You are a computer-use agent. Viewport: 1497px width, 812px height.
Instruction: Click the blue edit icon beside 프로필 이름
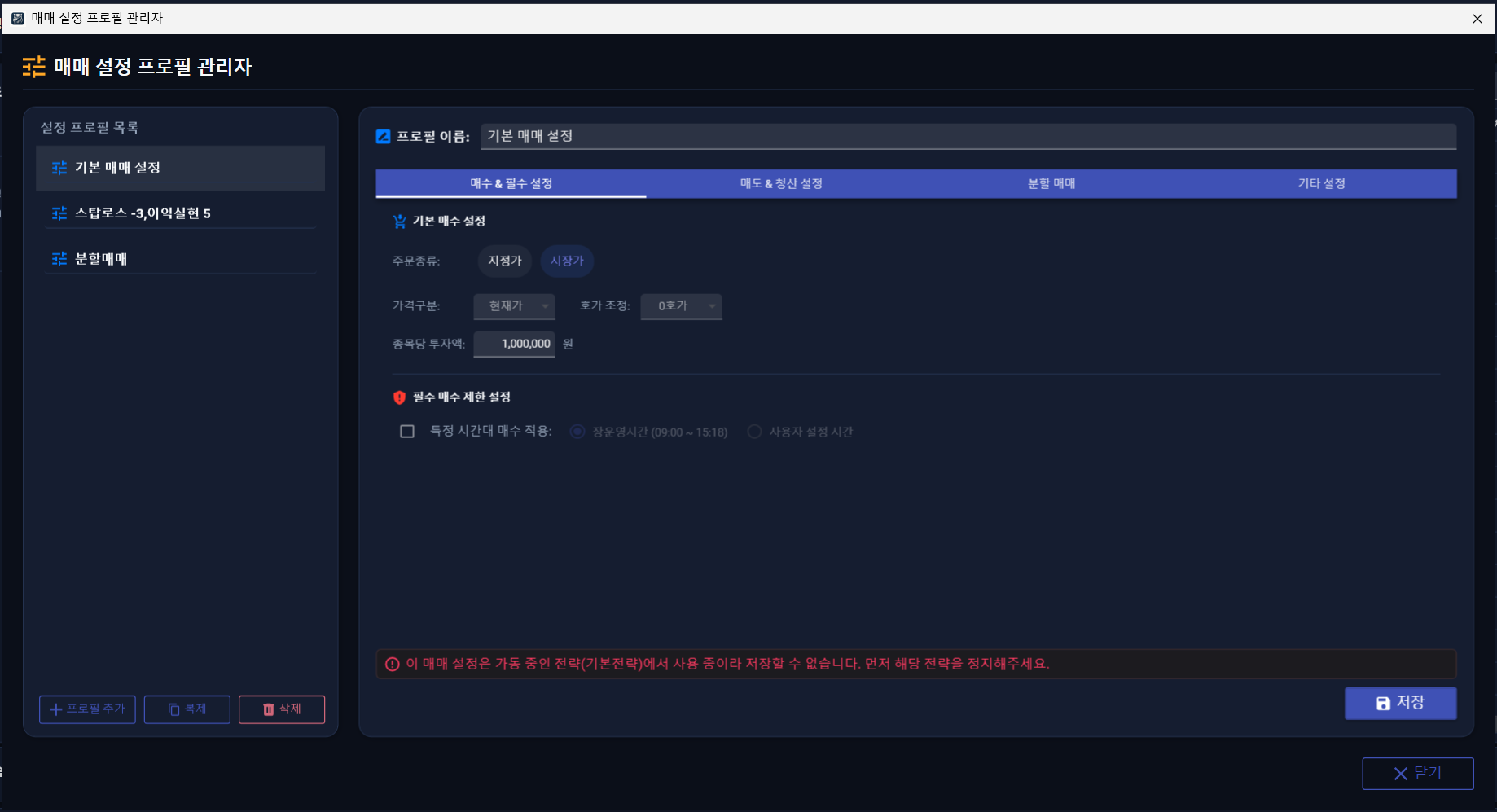(383, 136)
